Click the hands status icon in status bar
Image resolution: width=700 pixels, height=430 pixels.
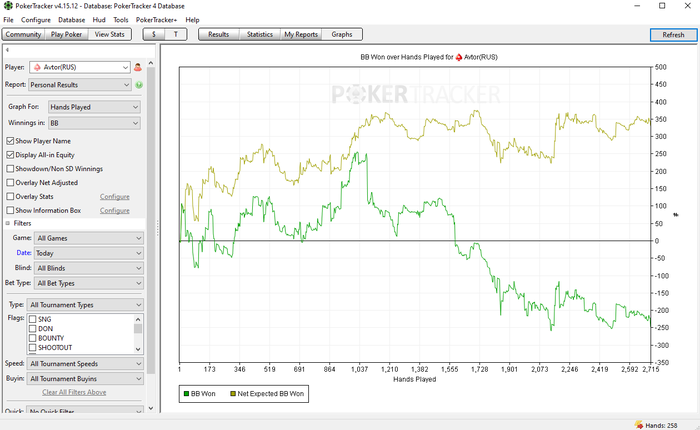[638, 425]
